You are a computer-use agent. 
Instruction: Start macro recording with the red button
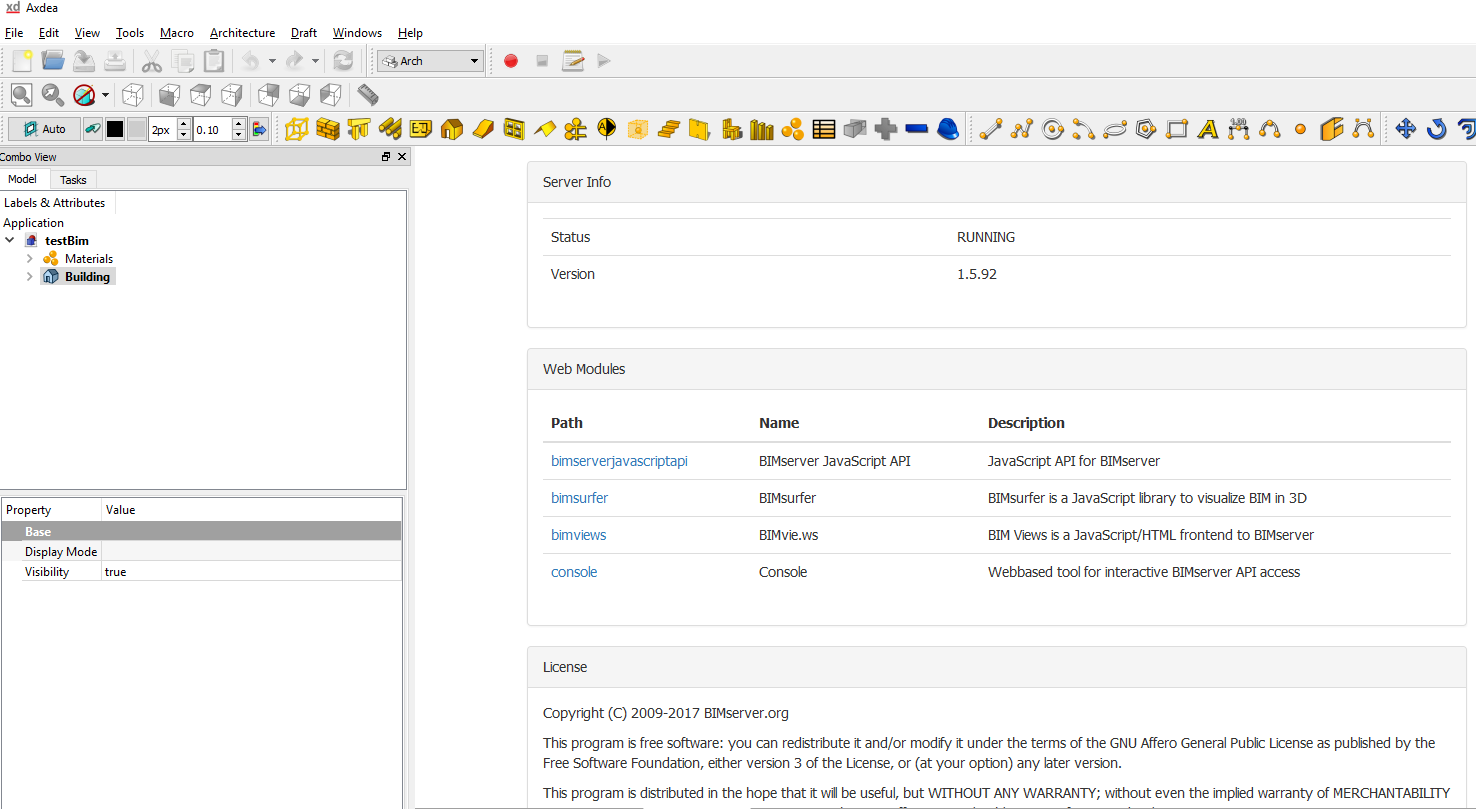click(510, 61)
